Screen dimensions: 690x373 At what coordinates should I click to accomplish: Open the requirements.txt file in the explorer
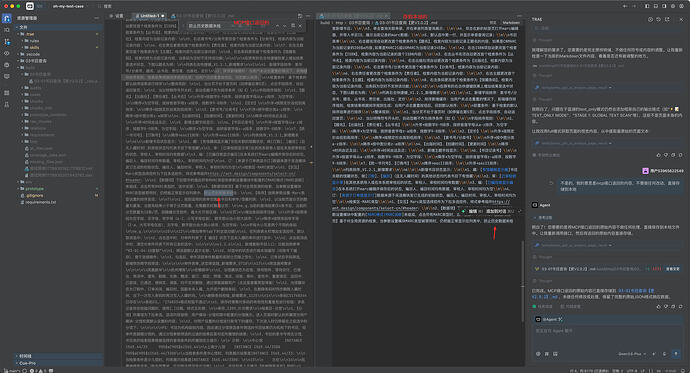point(40,202)
